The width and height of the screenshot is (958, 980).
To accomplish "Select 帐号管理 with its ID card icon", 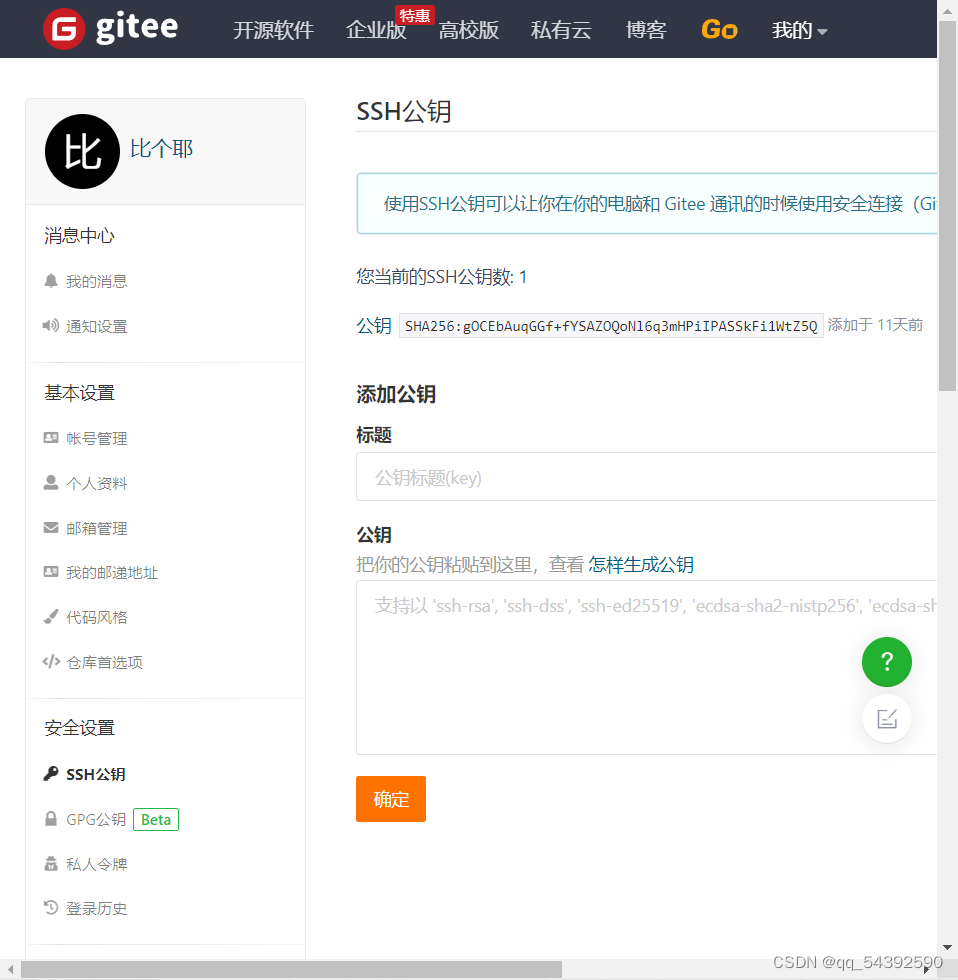I will (95, 438).
